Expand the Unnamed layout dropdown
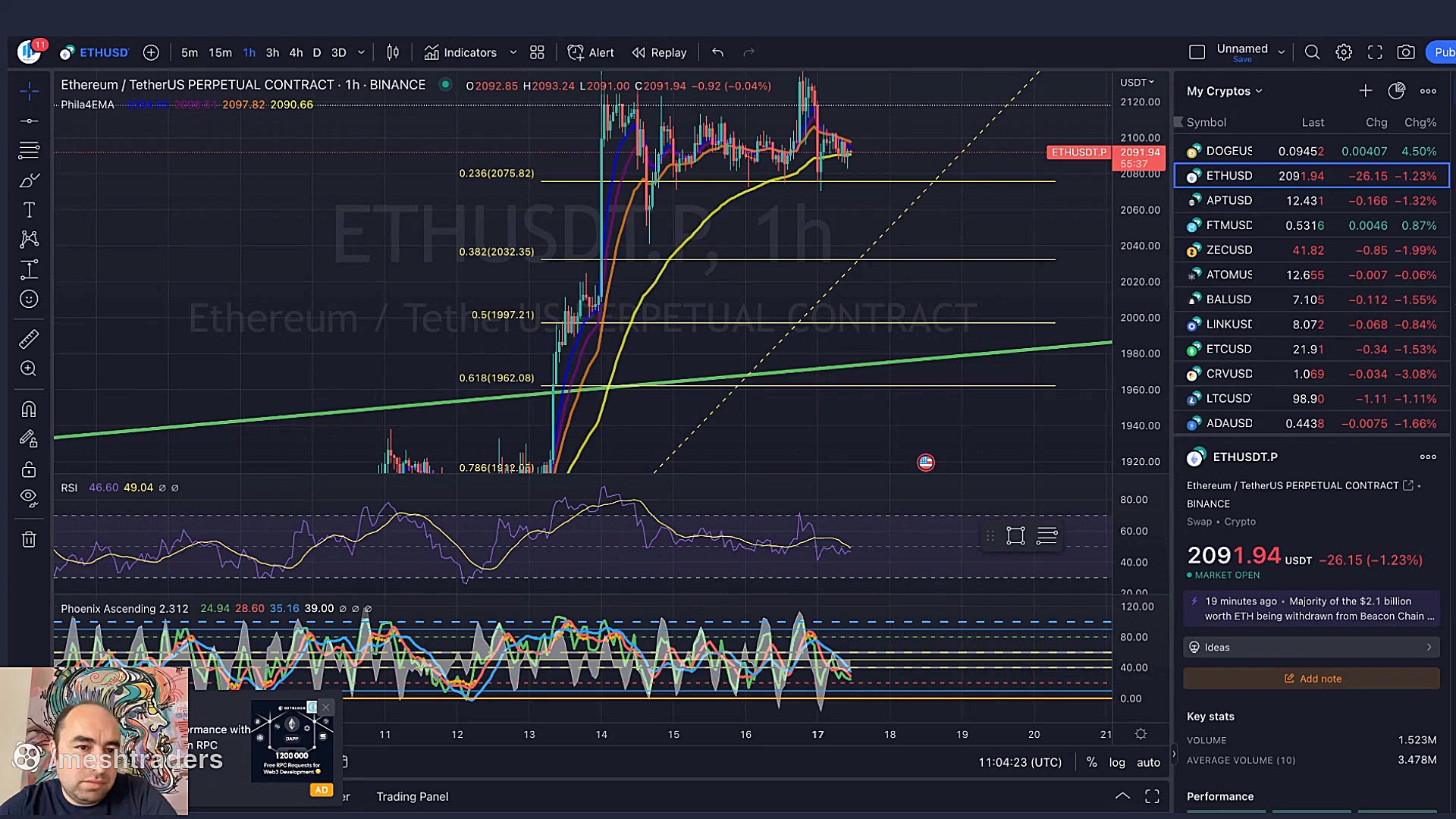Image resolution: width=1456 pixels, height=819 pixels. (x=1282, y=52)
